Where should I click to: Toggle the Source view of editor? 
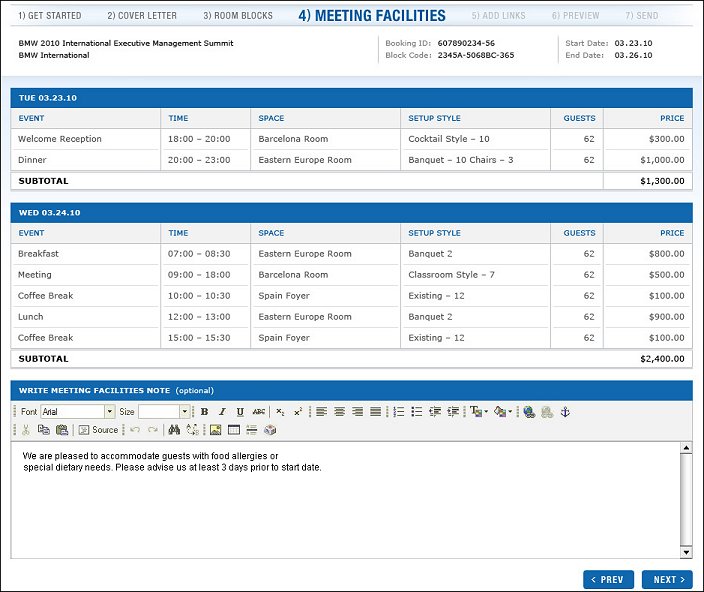(98, 430)
